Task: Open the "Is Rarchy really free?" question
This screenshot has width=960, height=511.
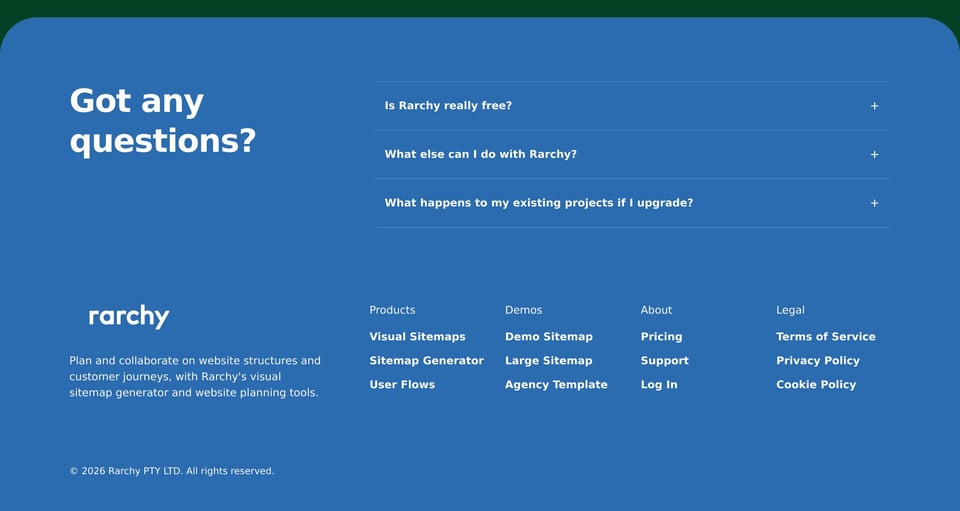Action: tap(632, 106)
